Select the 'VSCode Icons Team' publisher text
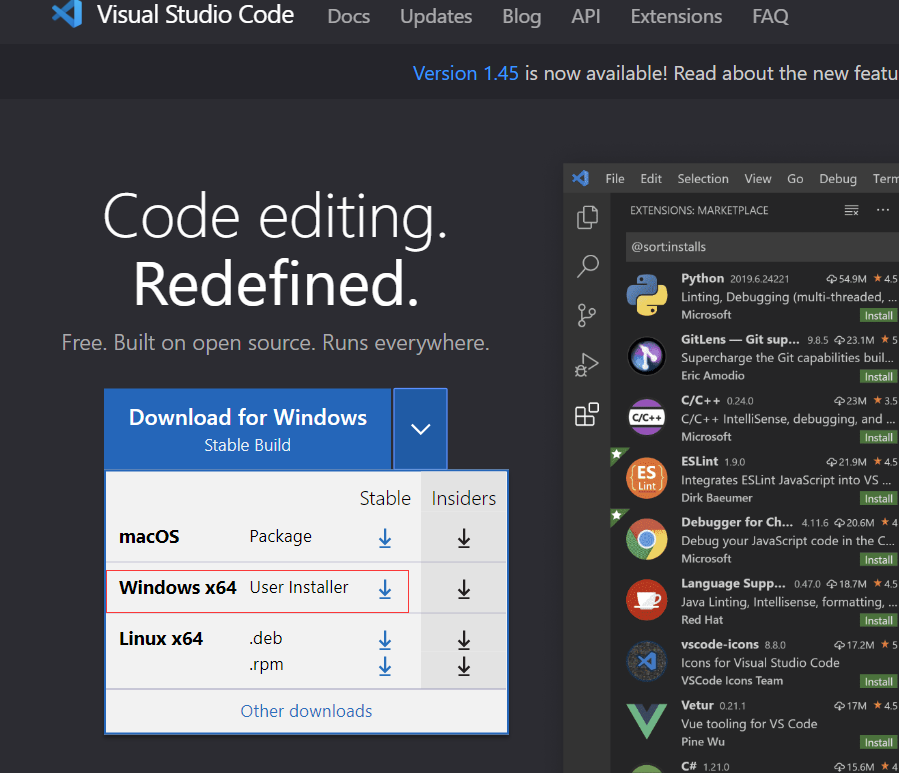Screen dimensions: 899x773 tap(732, 681)
